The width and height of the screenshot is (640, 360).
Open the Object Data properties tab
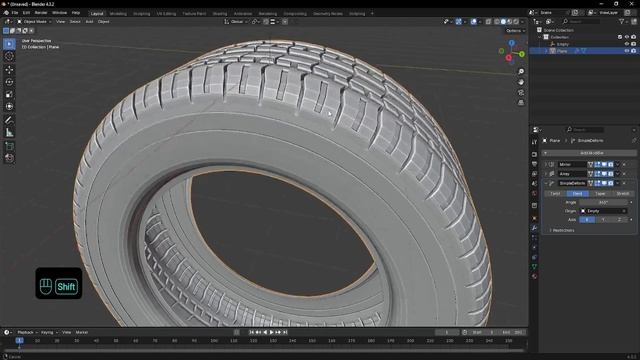click(534, 267)
